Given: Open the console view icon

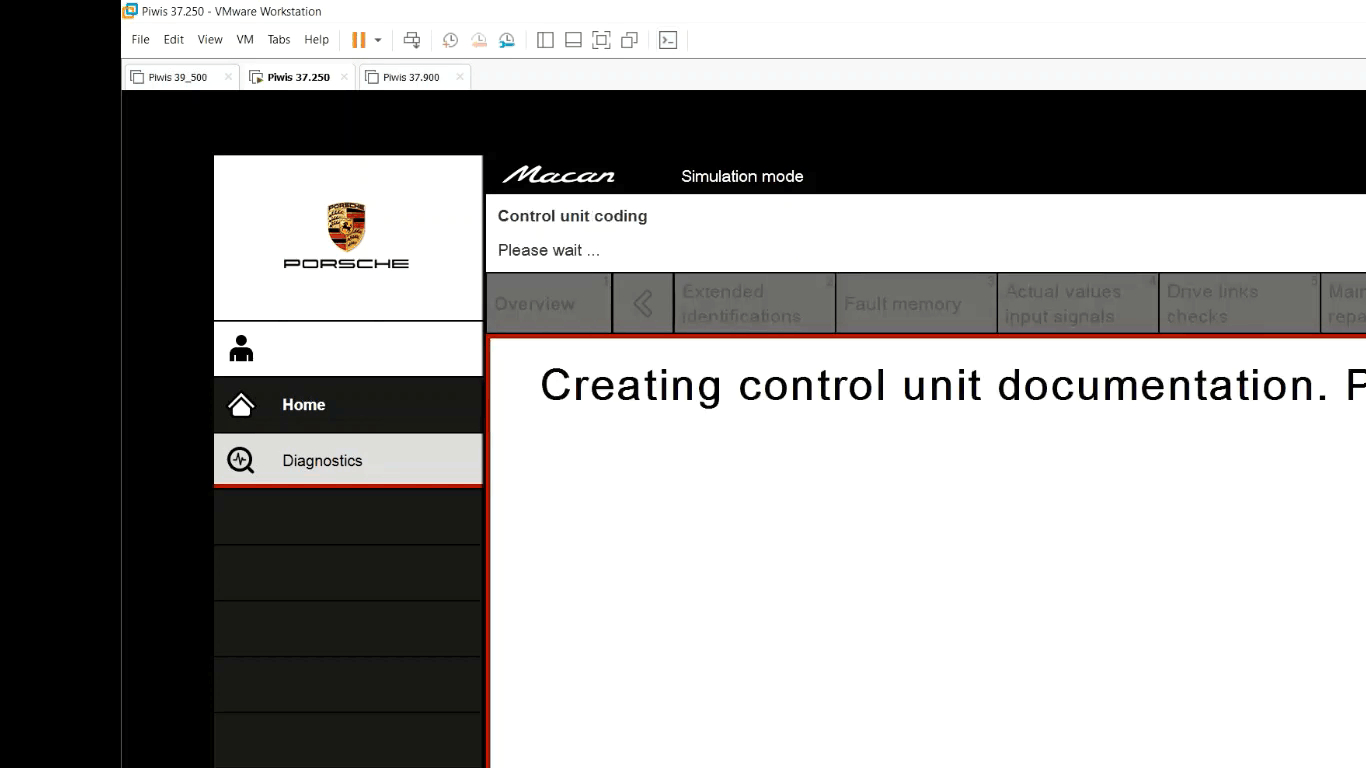Looking at the screenshot, I should 668,40.
